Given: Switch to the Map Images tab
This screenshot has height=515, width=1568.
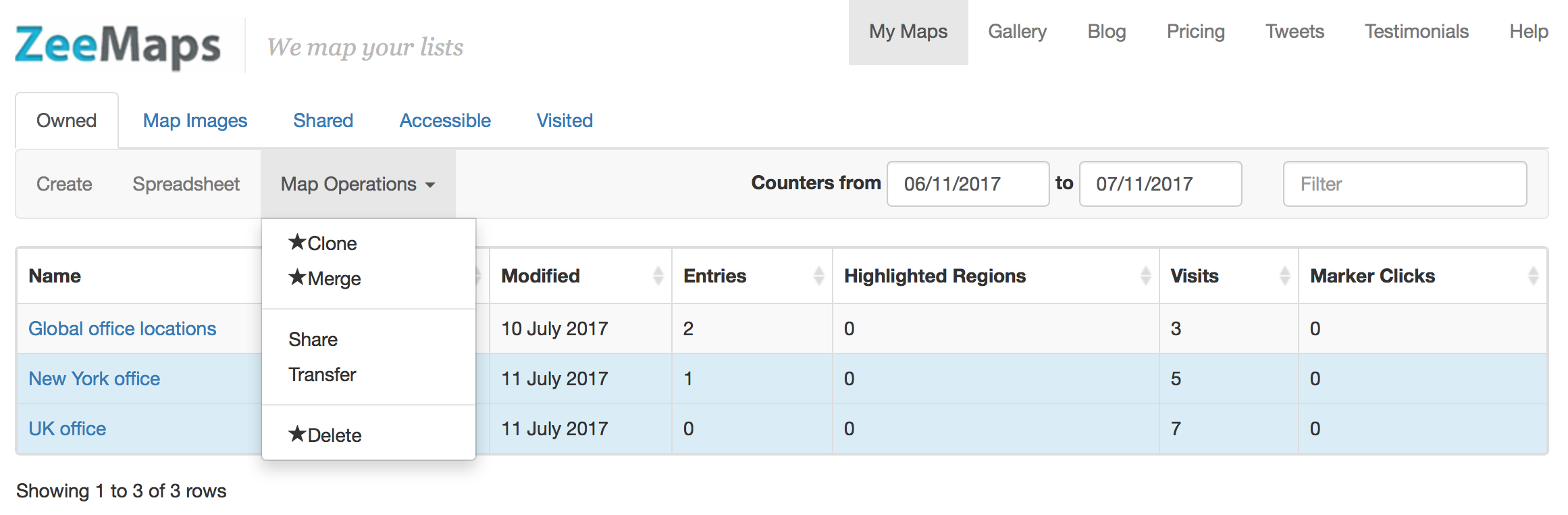Looking at the screenshot, I should click(195, 120).
